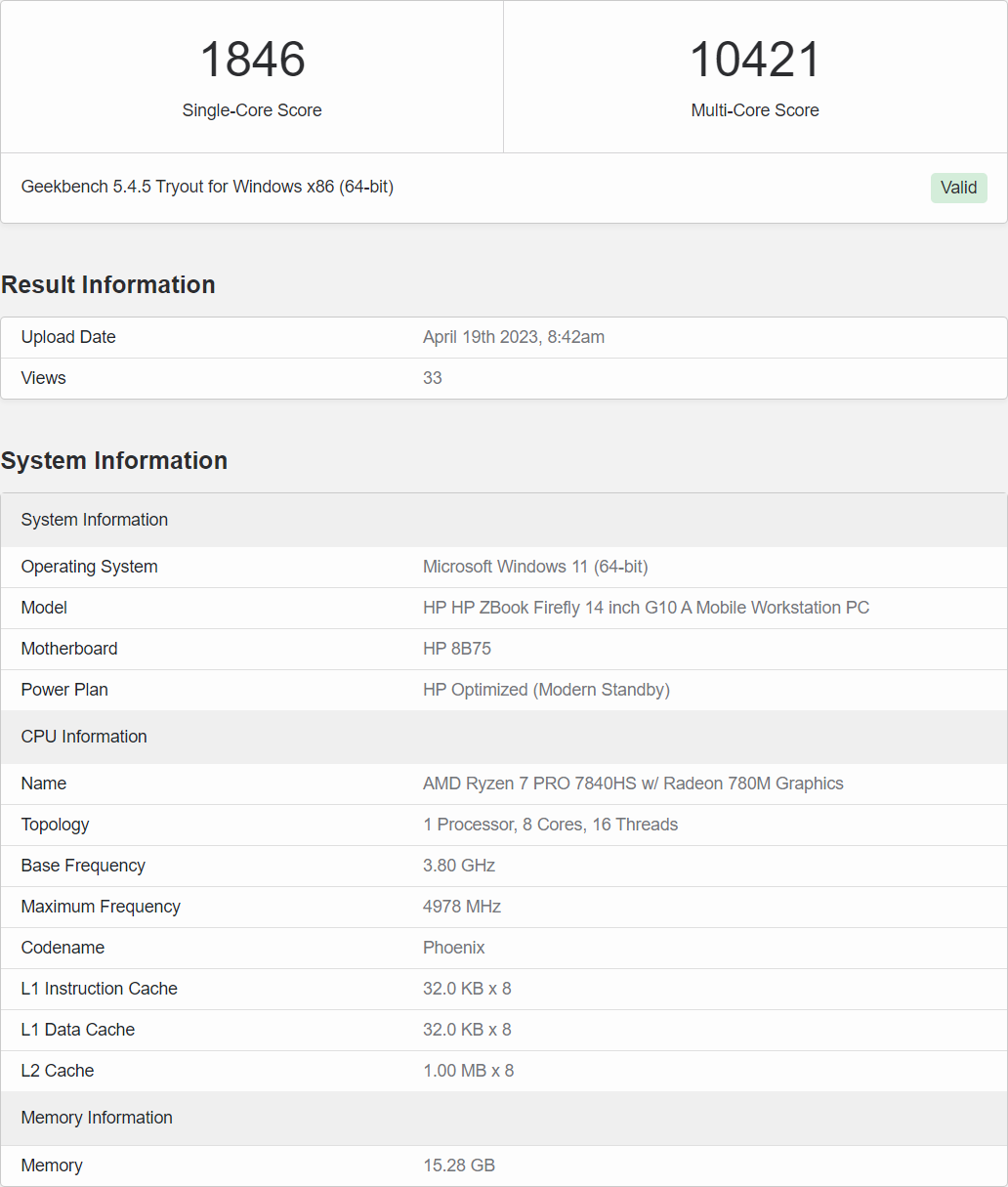
Task: Click the motherboard value HP 8B75
Action: (x=457, y=649)
